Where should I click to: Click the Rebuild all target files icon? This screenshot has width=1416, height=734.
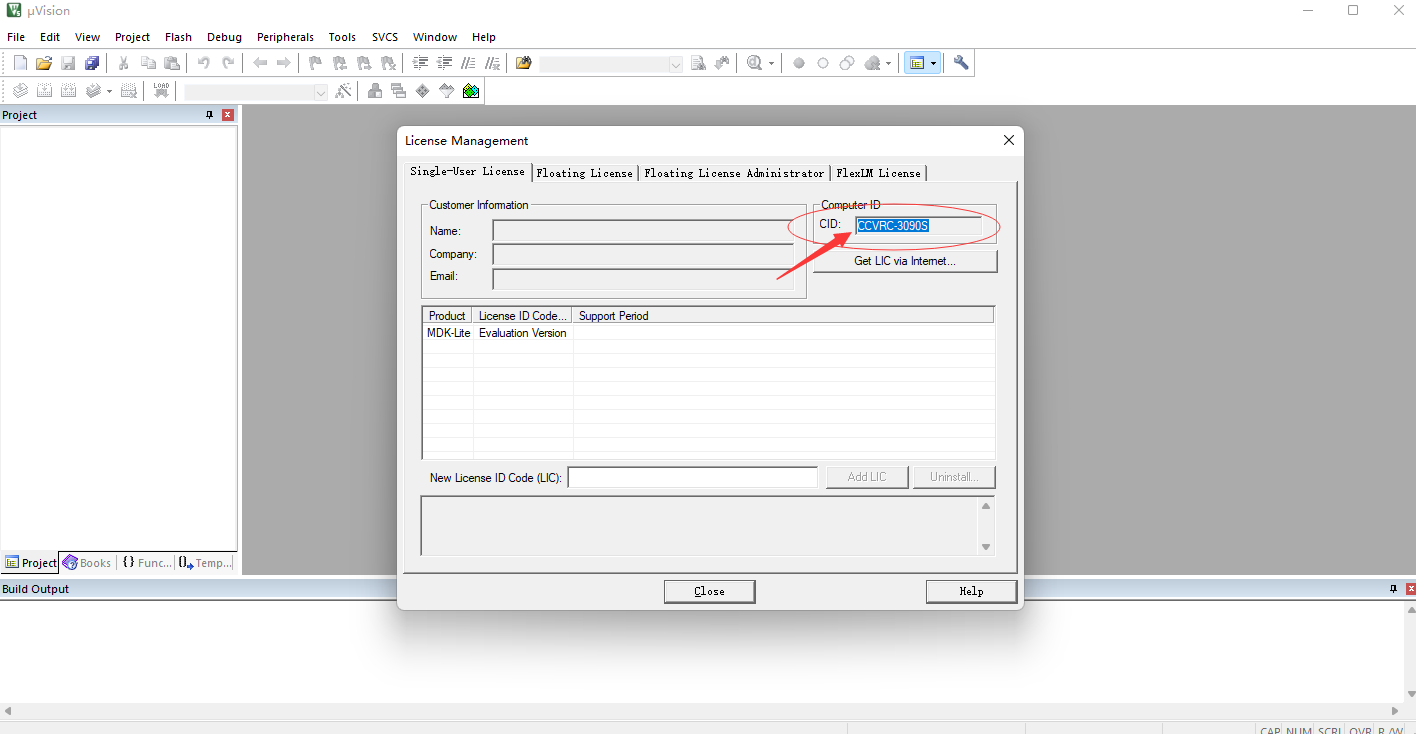tap(68, 91)
